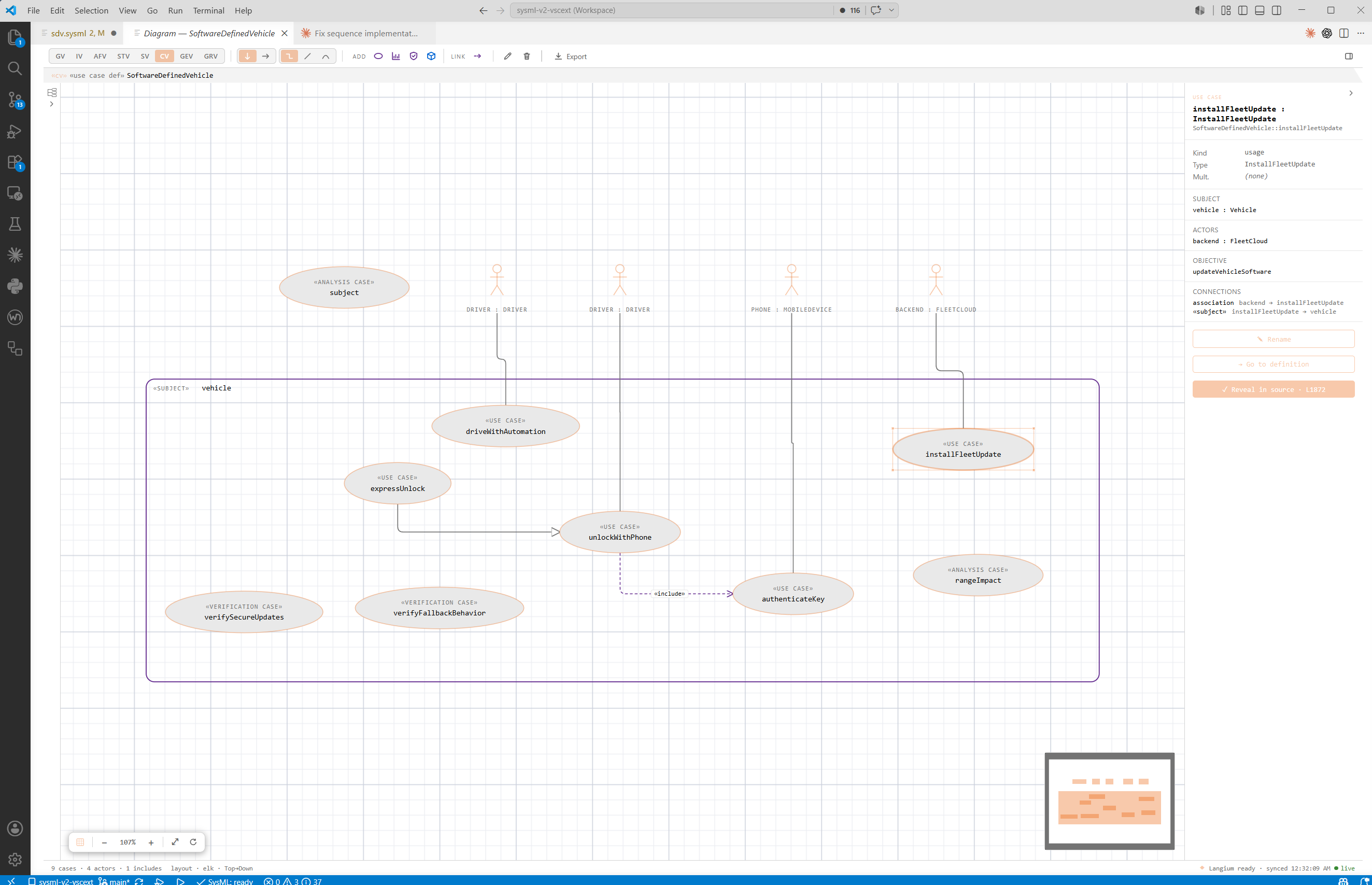This screenshot has height=885, width=1372.
Task: Zoom in the diagram with plus button
Action: point(151,842)
